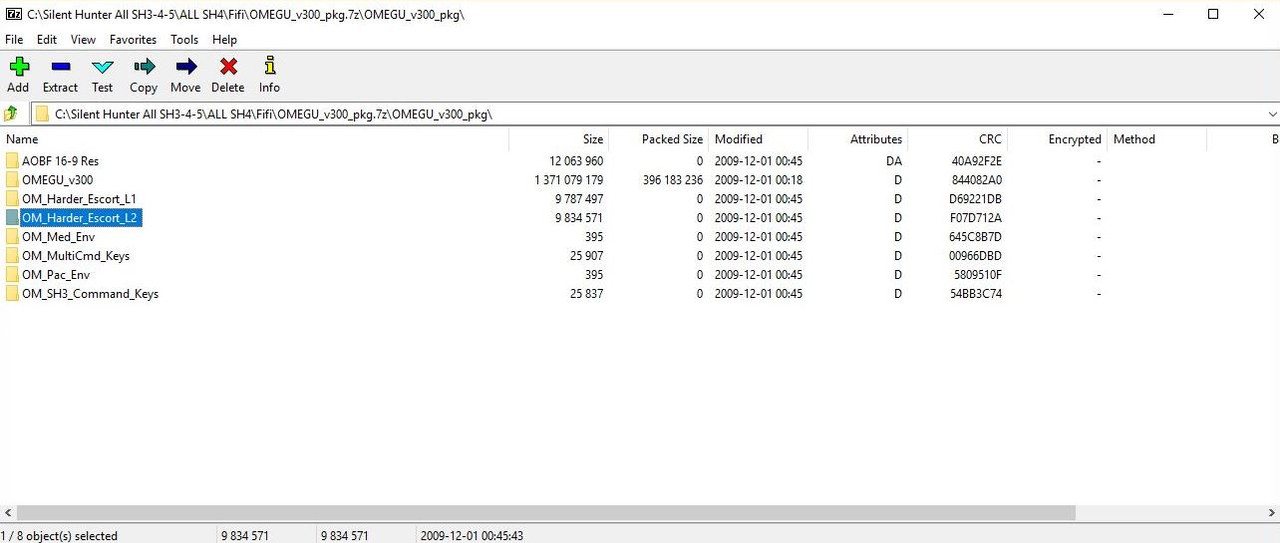
Task: Select the highlighted OM_Harder_Escort_L2 entry
Action: coord(80,218)
